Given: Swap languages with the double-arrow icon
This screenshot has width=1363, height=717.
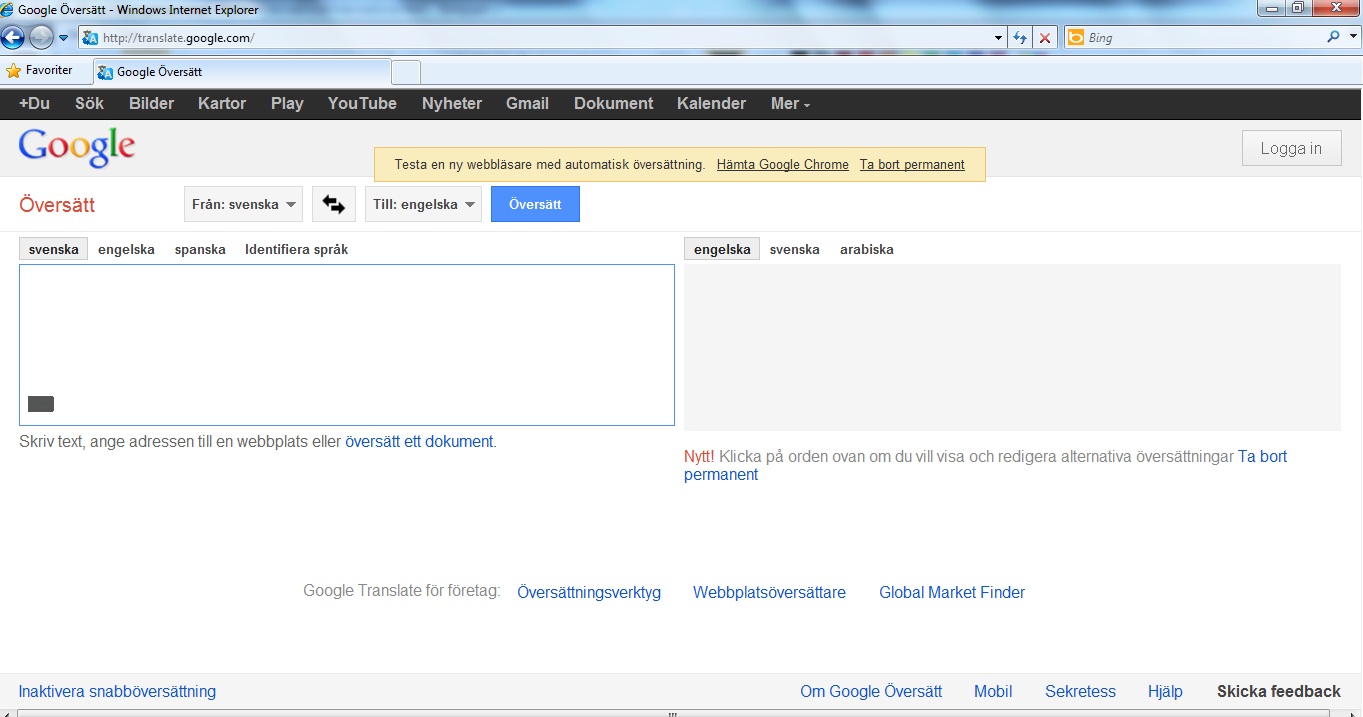Looking at the screenshot, I should [333, 204].
